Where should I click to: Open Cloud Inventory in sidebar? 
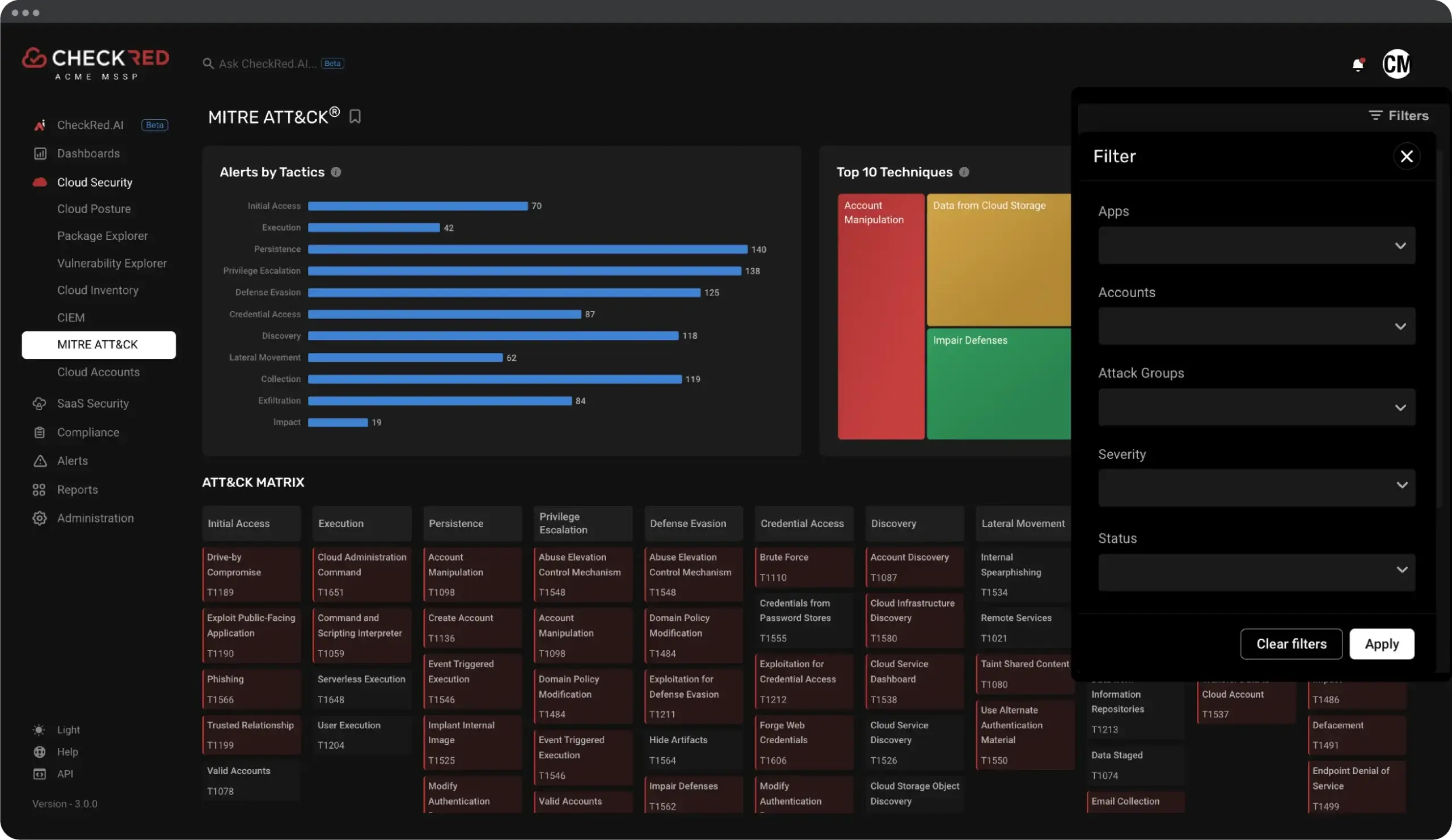(98, 290)
